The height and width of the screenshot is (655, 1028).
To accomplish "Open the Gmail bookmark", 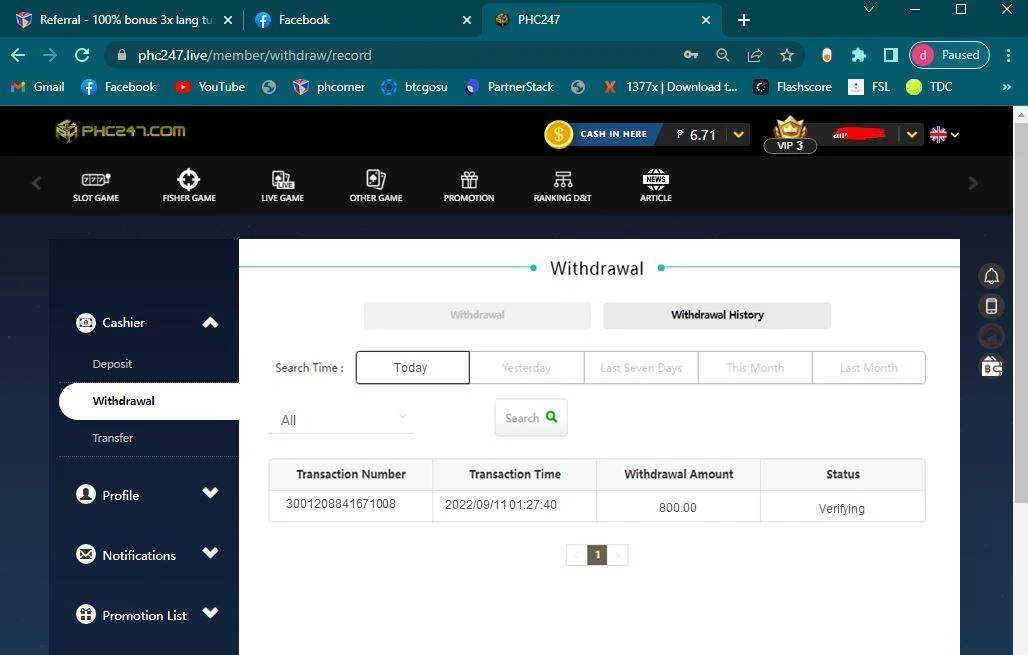I will coord(38,87).
